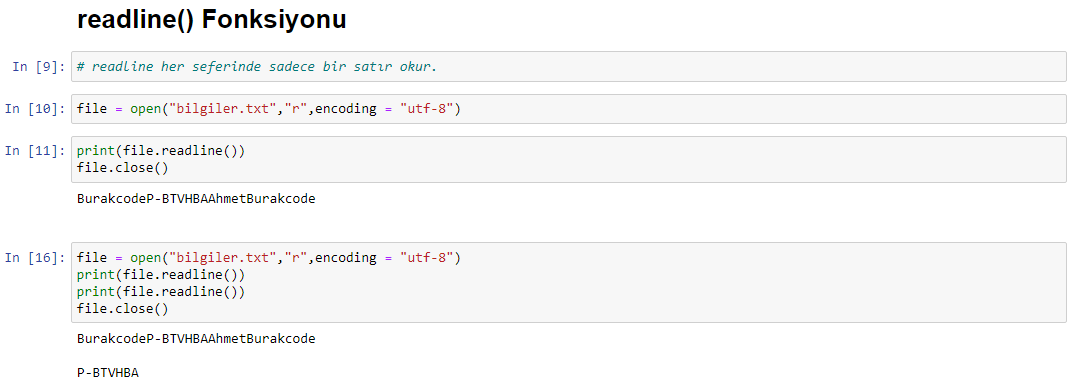Click "utf-8" string in cell 16
This screenshot has height=385, width=1074.
426,258
